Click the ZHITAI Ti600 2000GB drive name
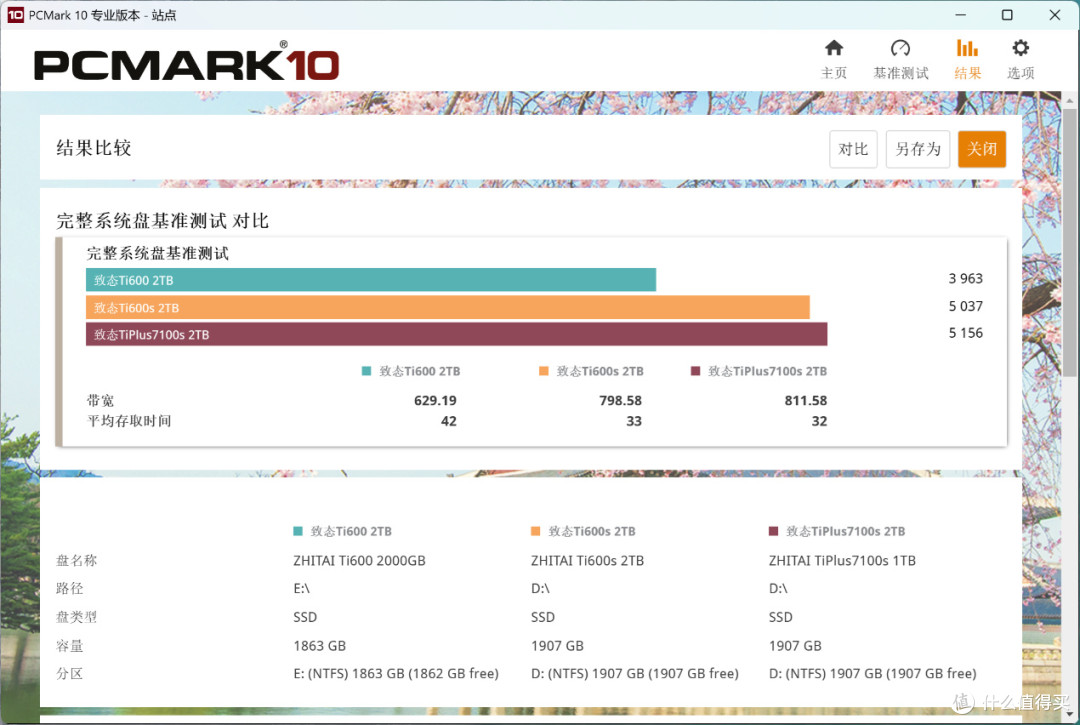The image size is (1080, 725). pyautogui.click(x=360, y=560)
